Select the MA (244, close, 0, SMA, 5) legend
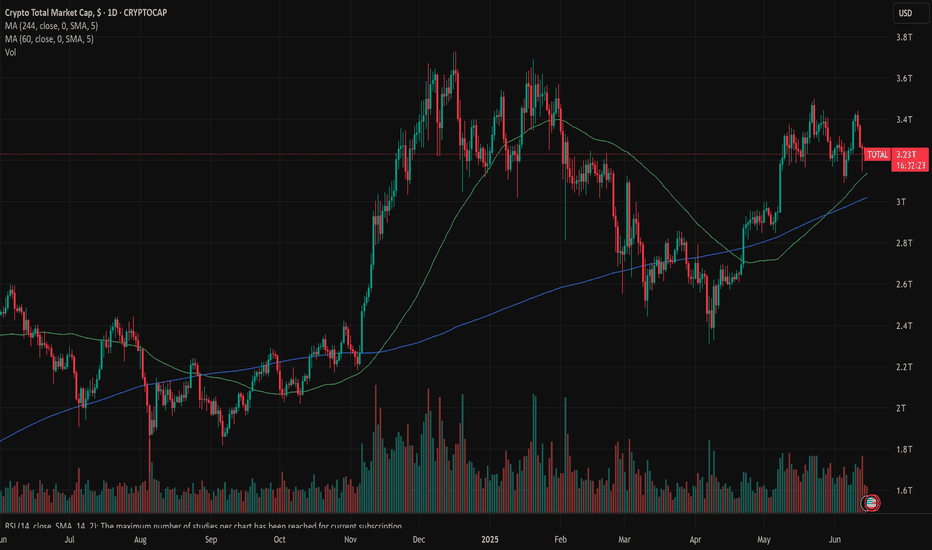Screen dimensions: 932x550 (51, 26)
